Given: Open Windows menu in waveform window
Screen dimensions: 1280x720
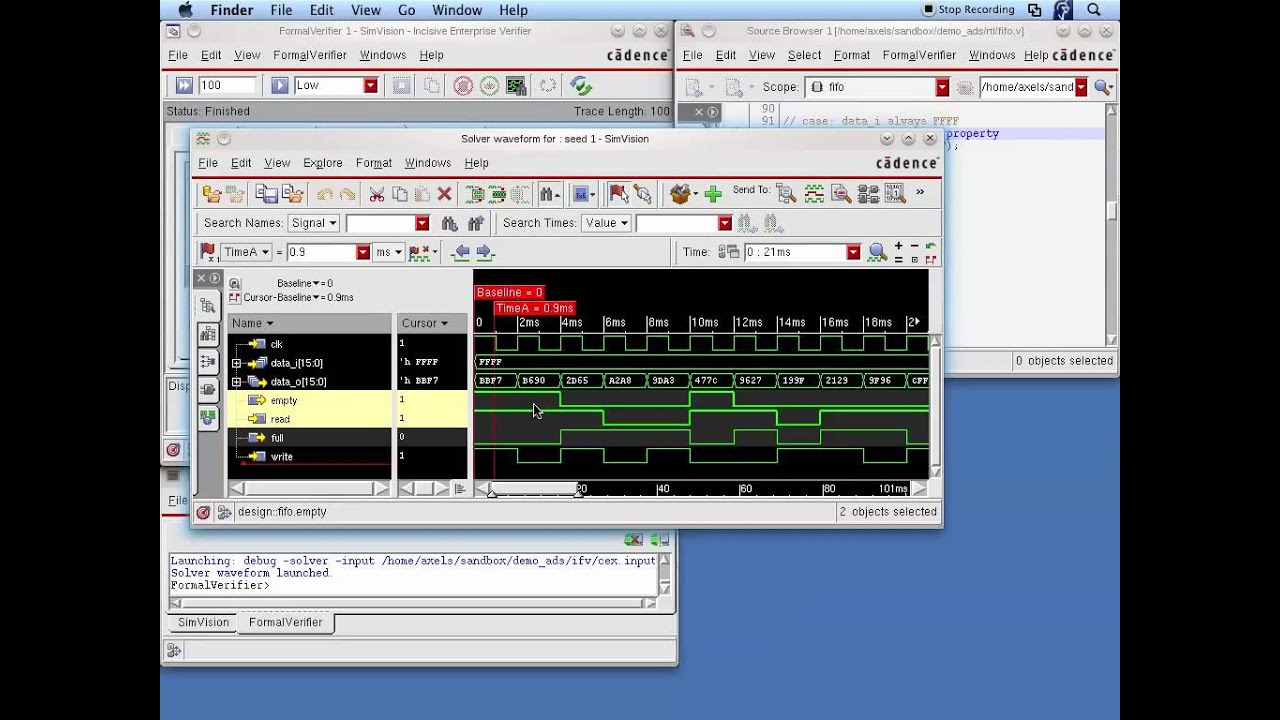Looking at the screenshot, I should point(428,163).
